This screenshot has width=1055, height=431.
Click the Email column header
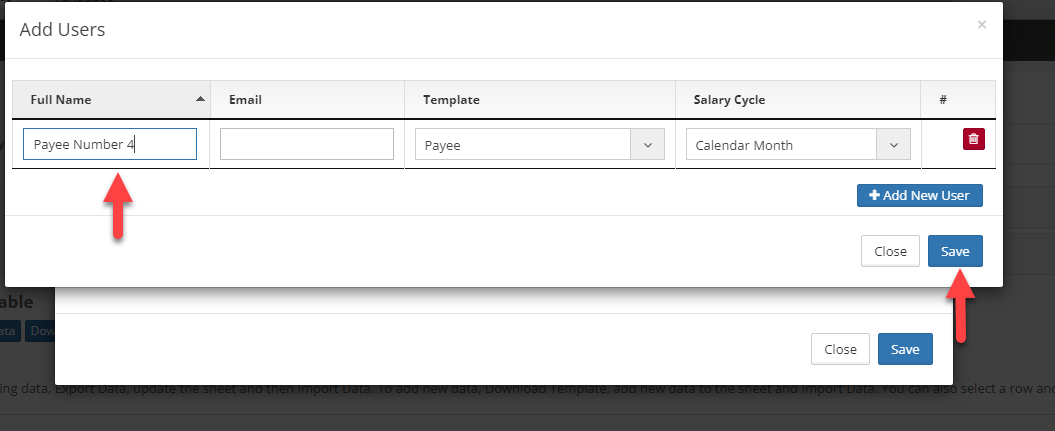(x=246, y=100)
